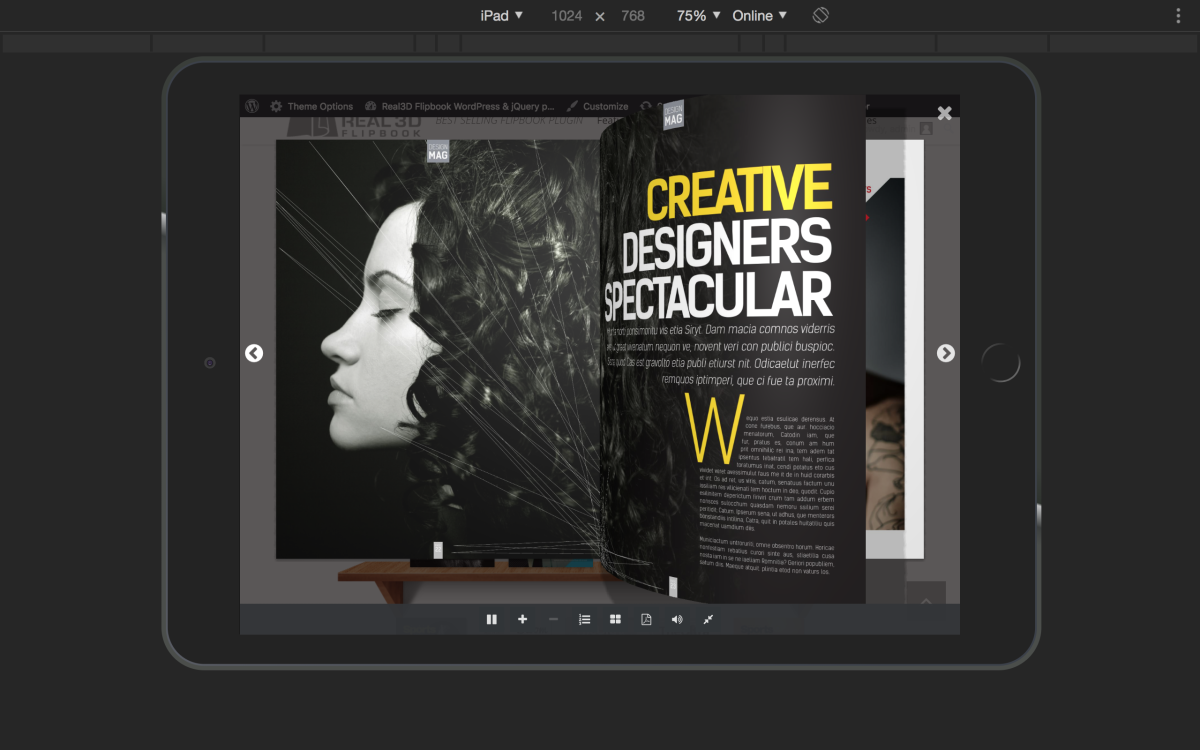
Task: Open Customize from the admin bar
Action: [x=608, y=105]
